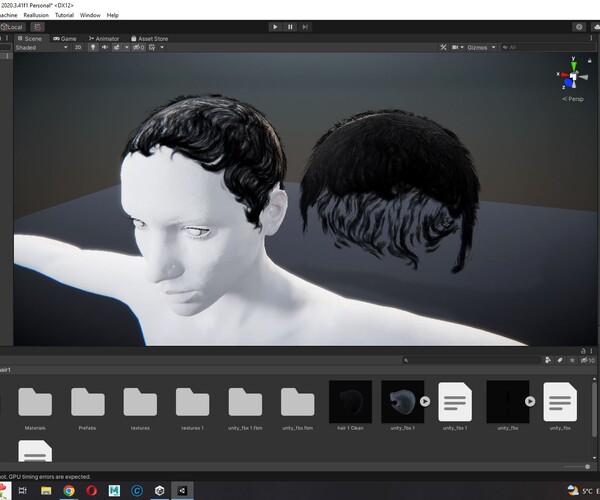Open the Animator tab
600x500 pixels.
click(104, 39)
